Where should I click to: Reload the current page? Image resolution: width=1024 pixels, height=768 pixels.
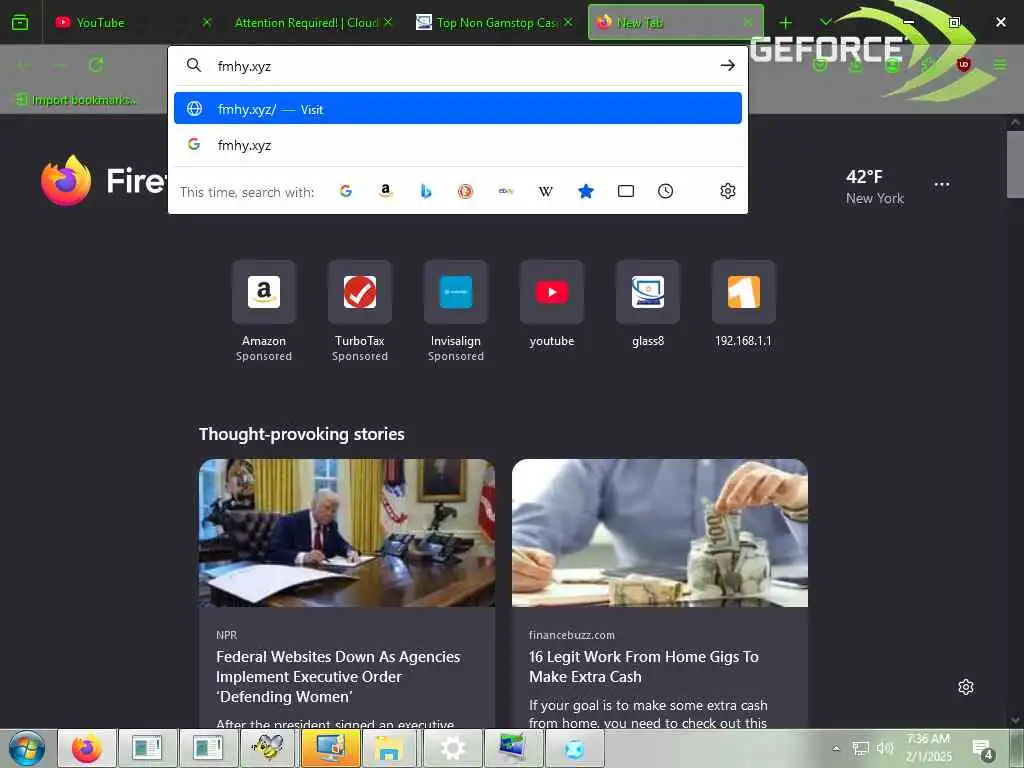97,65
